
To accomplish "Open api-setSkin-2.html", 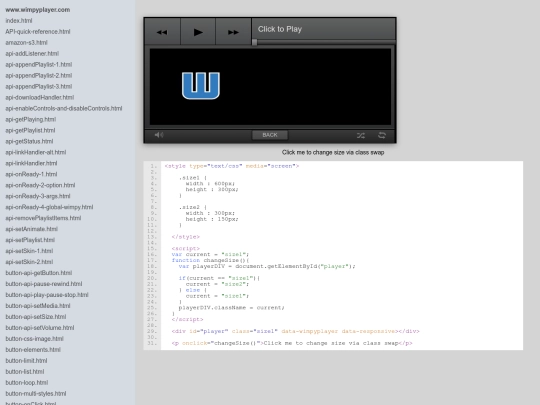I will click(29, 262).
